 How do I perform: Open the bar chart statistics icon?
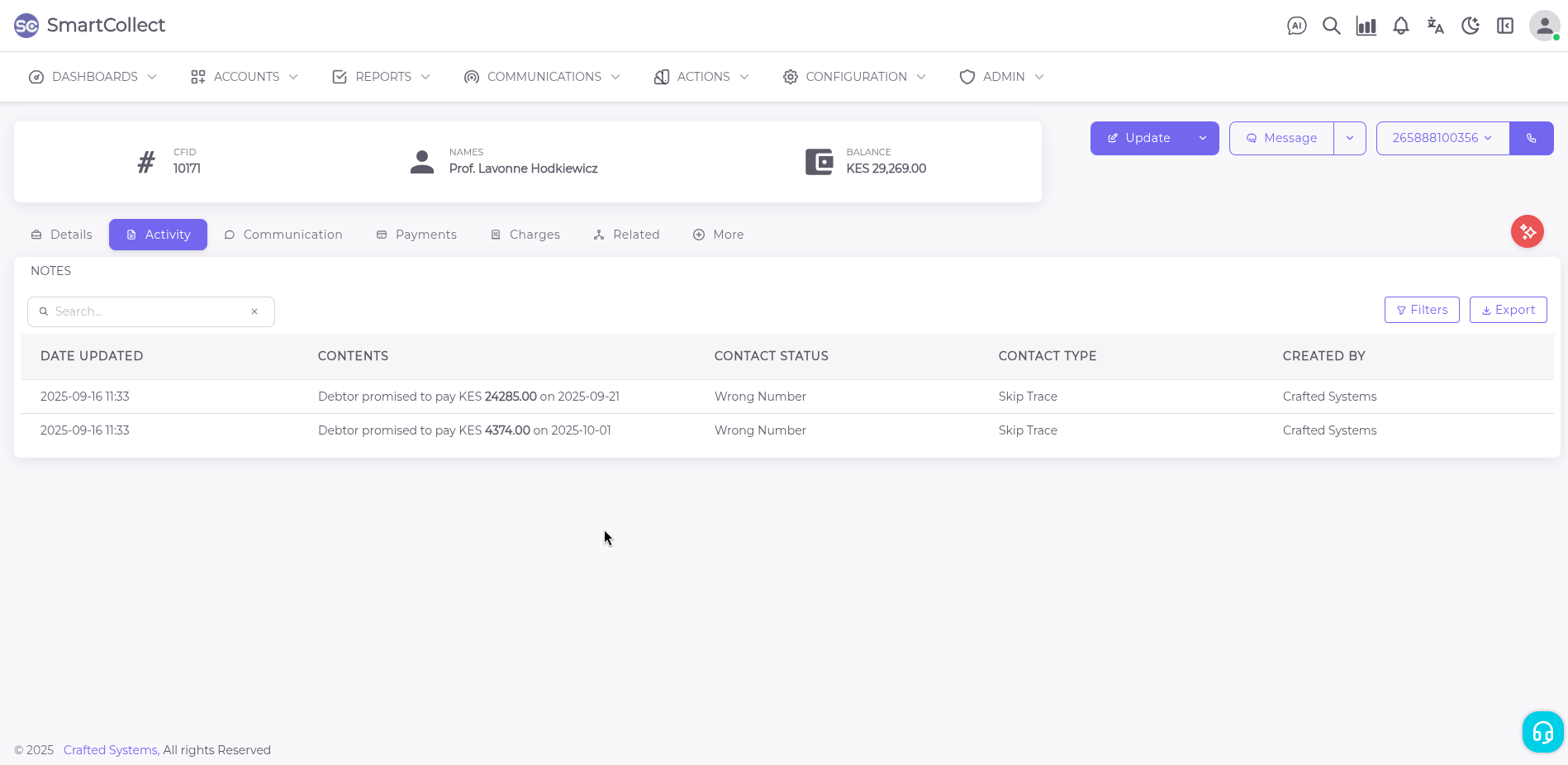[1366, 26]
